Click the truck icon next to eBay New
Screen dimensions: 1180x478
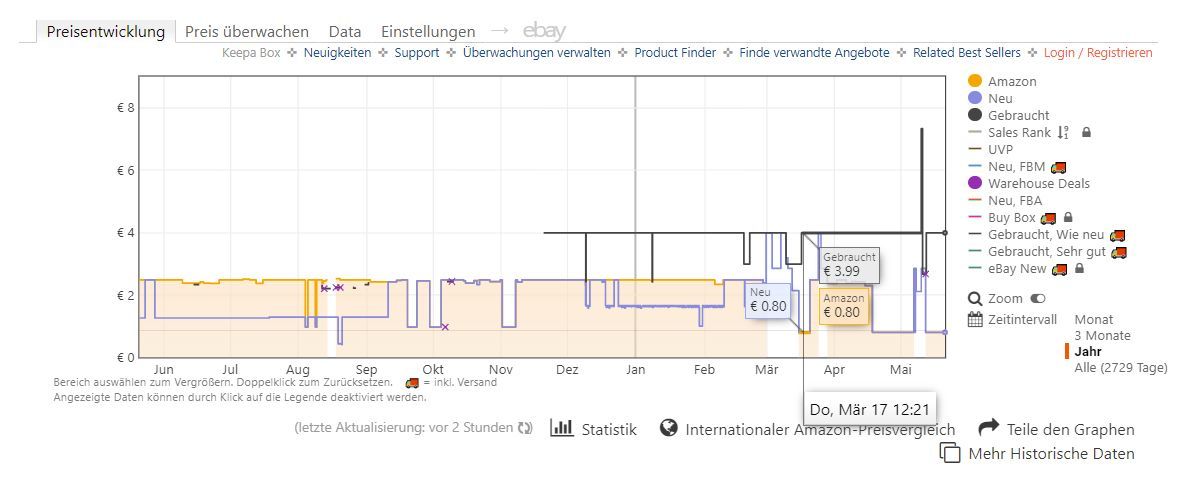pos(1060,269)
